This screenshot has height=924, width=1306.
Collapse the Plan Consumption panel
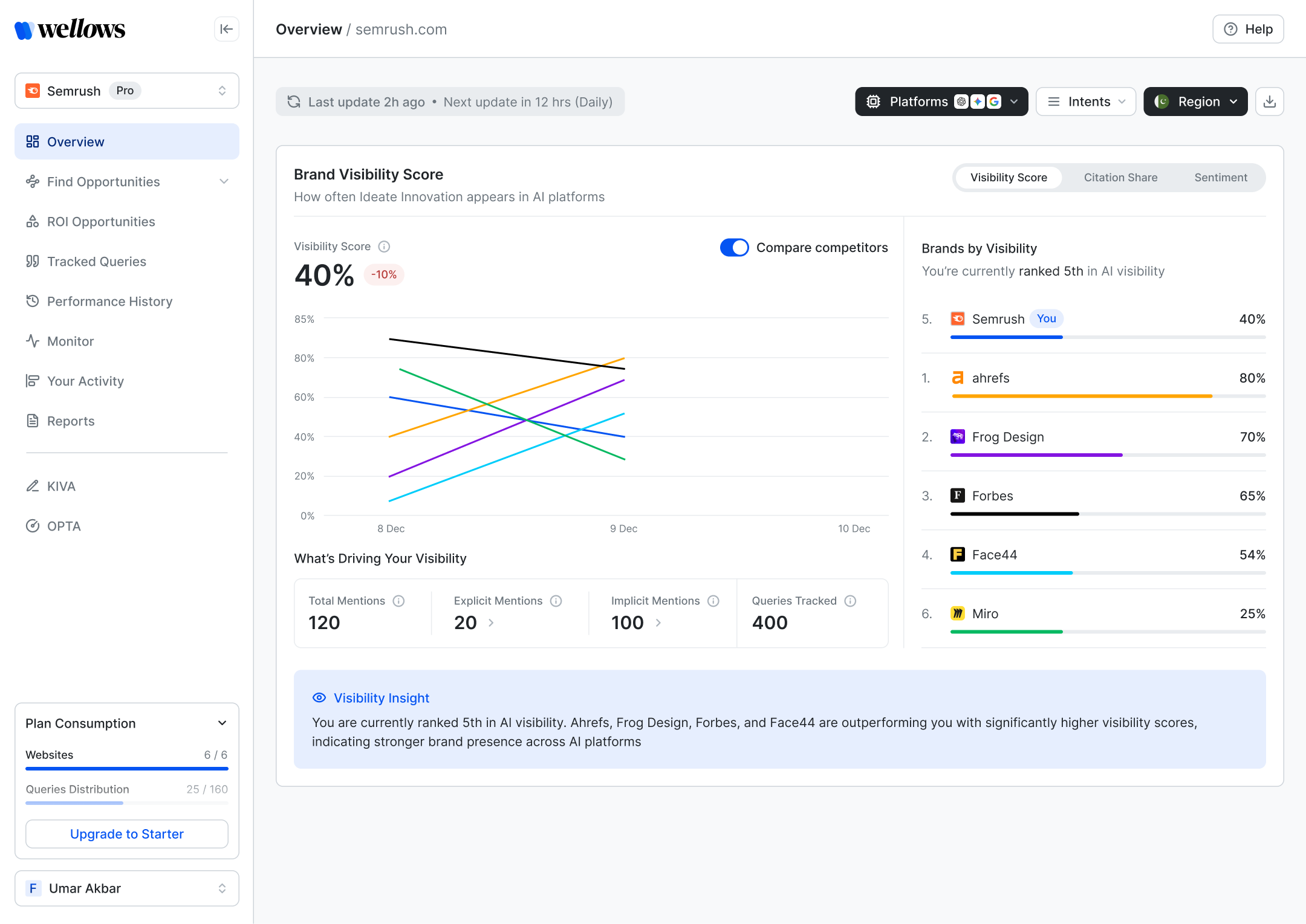point(223,723)
